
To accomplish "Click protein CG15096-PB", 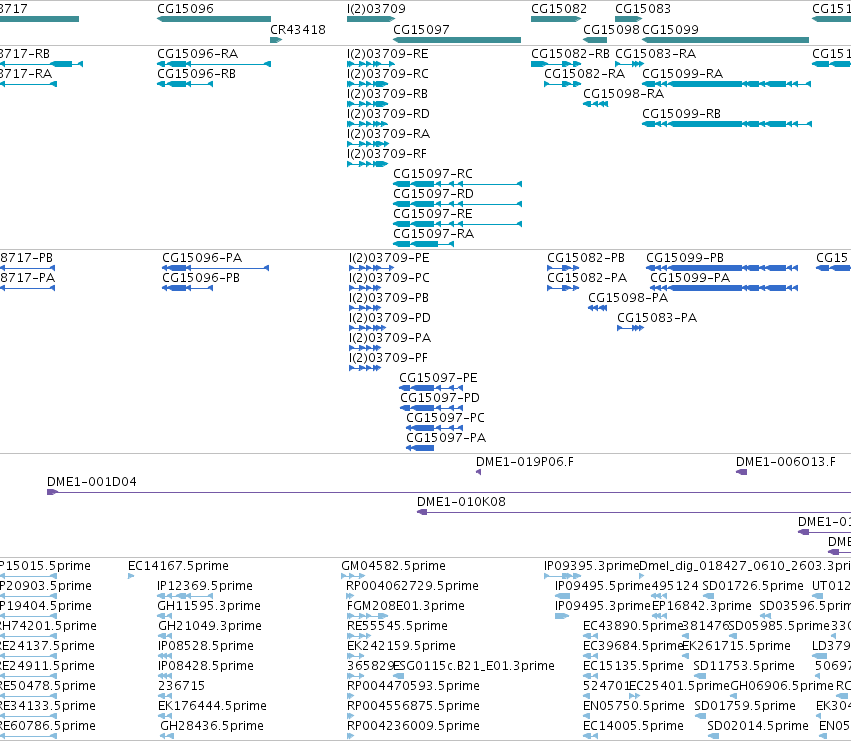I will (201, 278).
